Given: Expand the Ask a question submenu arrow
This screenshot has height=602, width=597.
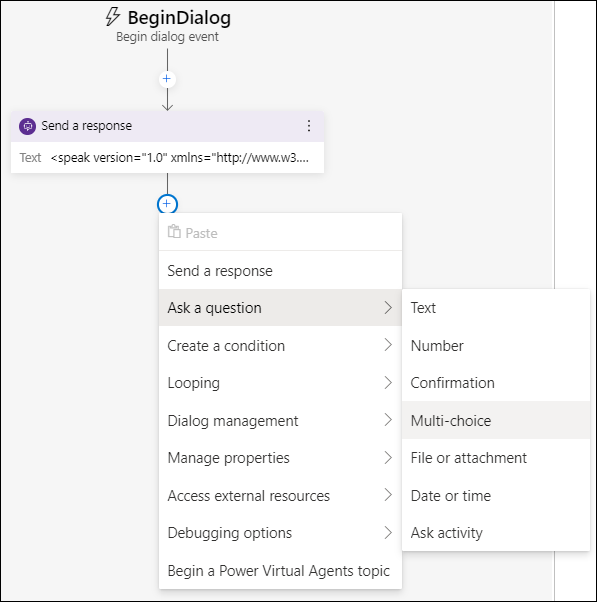Looking at the screenshot, I should point(388,308).
